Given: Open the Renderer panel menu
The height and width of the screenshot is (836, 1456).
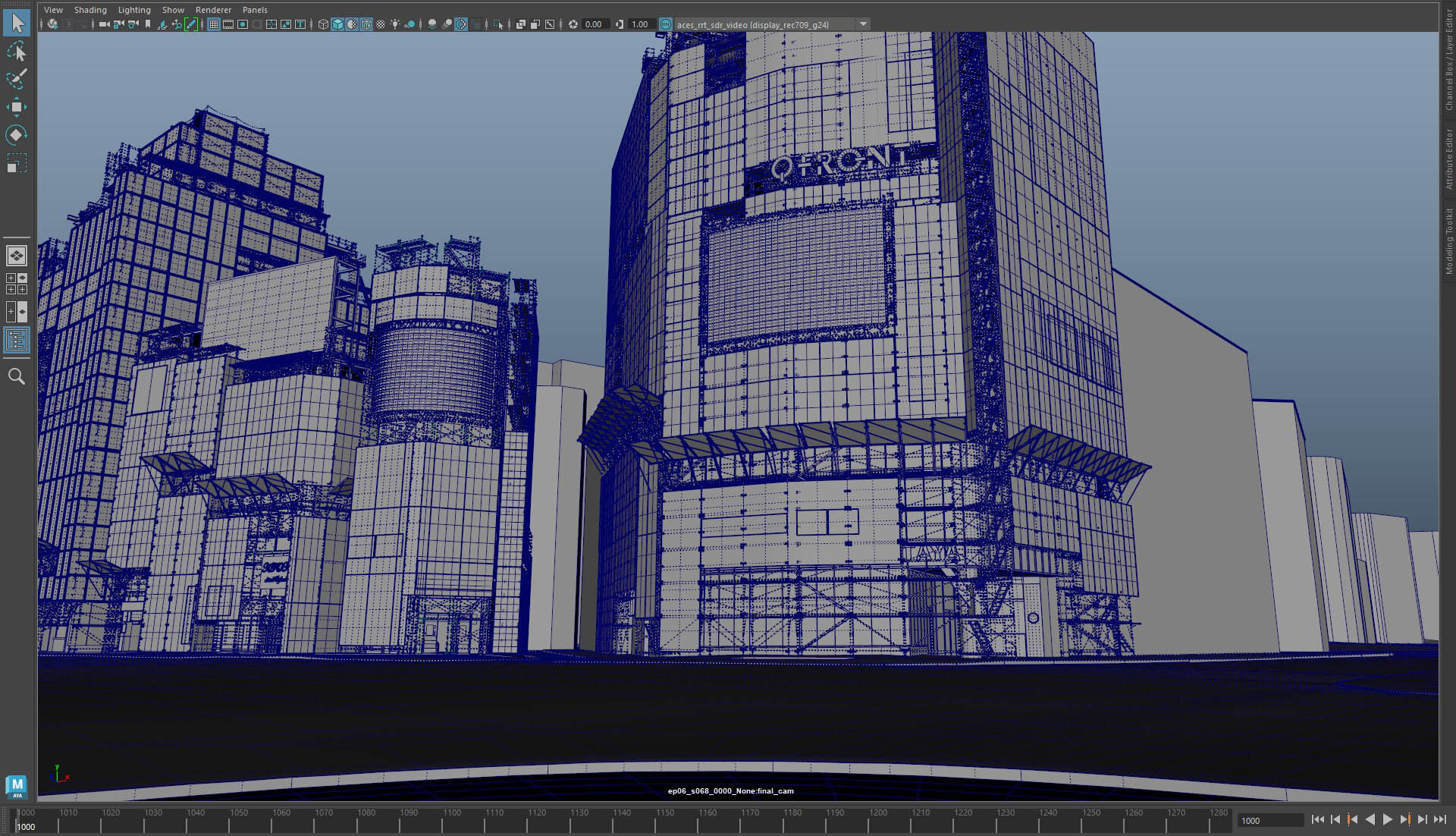Looking at the screenshot, I should coord(213,10).
